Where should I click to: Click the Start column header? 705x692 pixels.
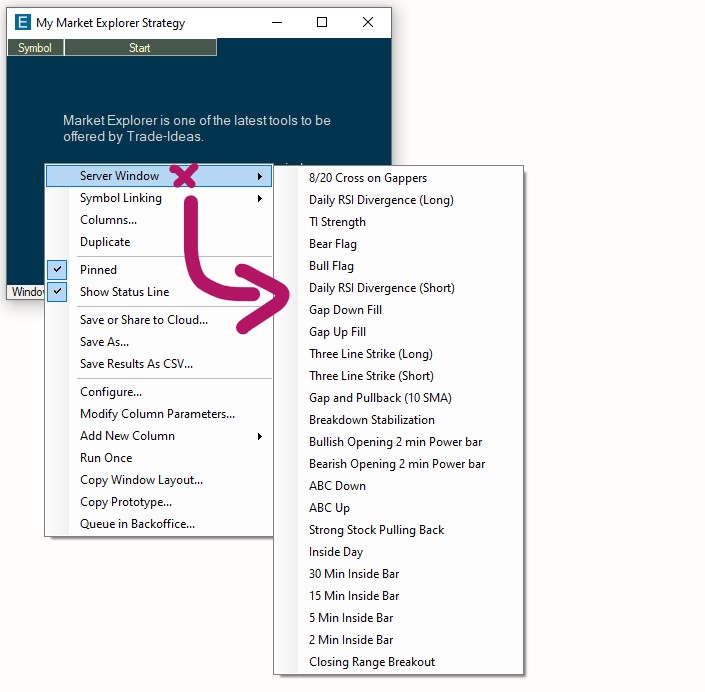coord(140,48)
